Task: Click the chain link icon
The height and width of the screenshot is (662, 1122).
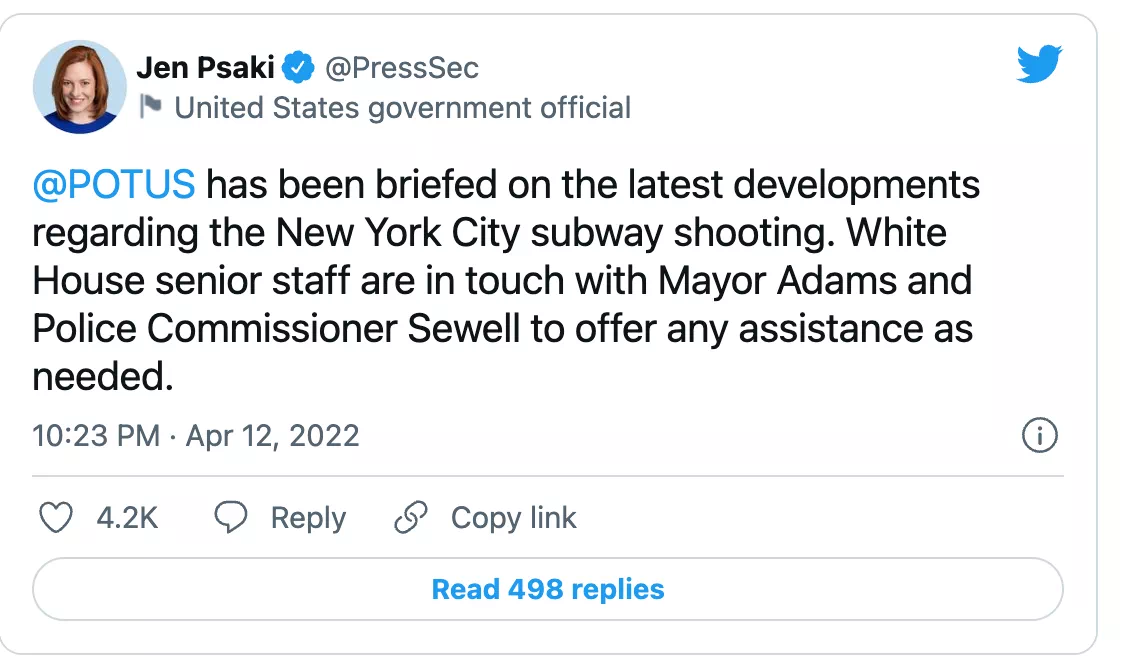Action: tap(411, 517)
